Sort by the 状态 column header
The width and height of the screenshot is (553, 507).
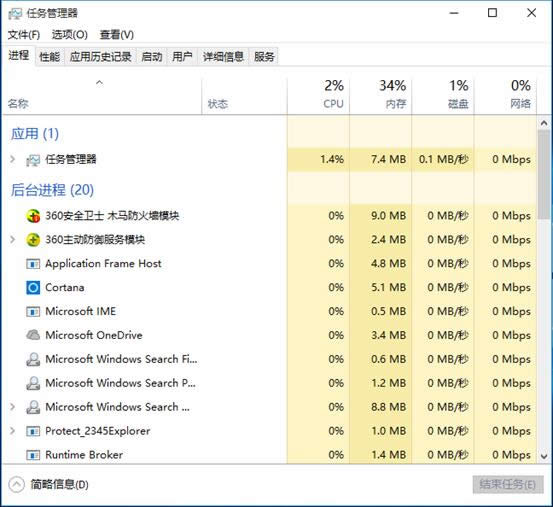244,97
